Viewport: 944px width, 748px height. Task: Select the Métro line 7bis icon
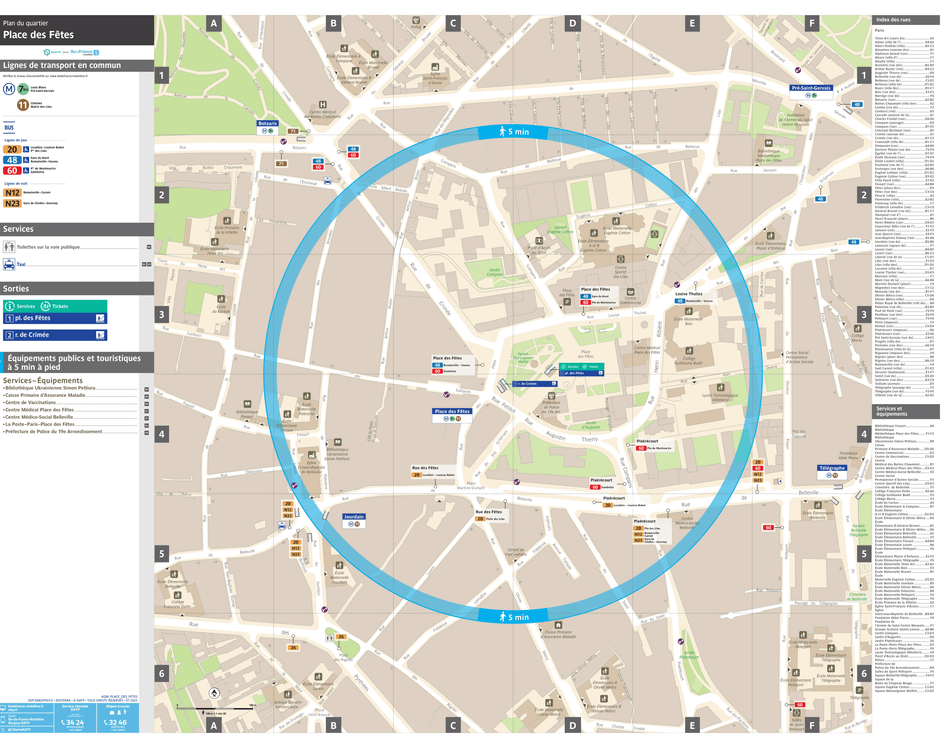[22, 88]
